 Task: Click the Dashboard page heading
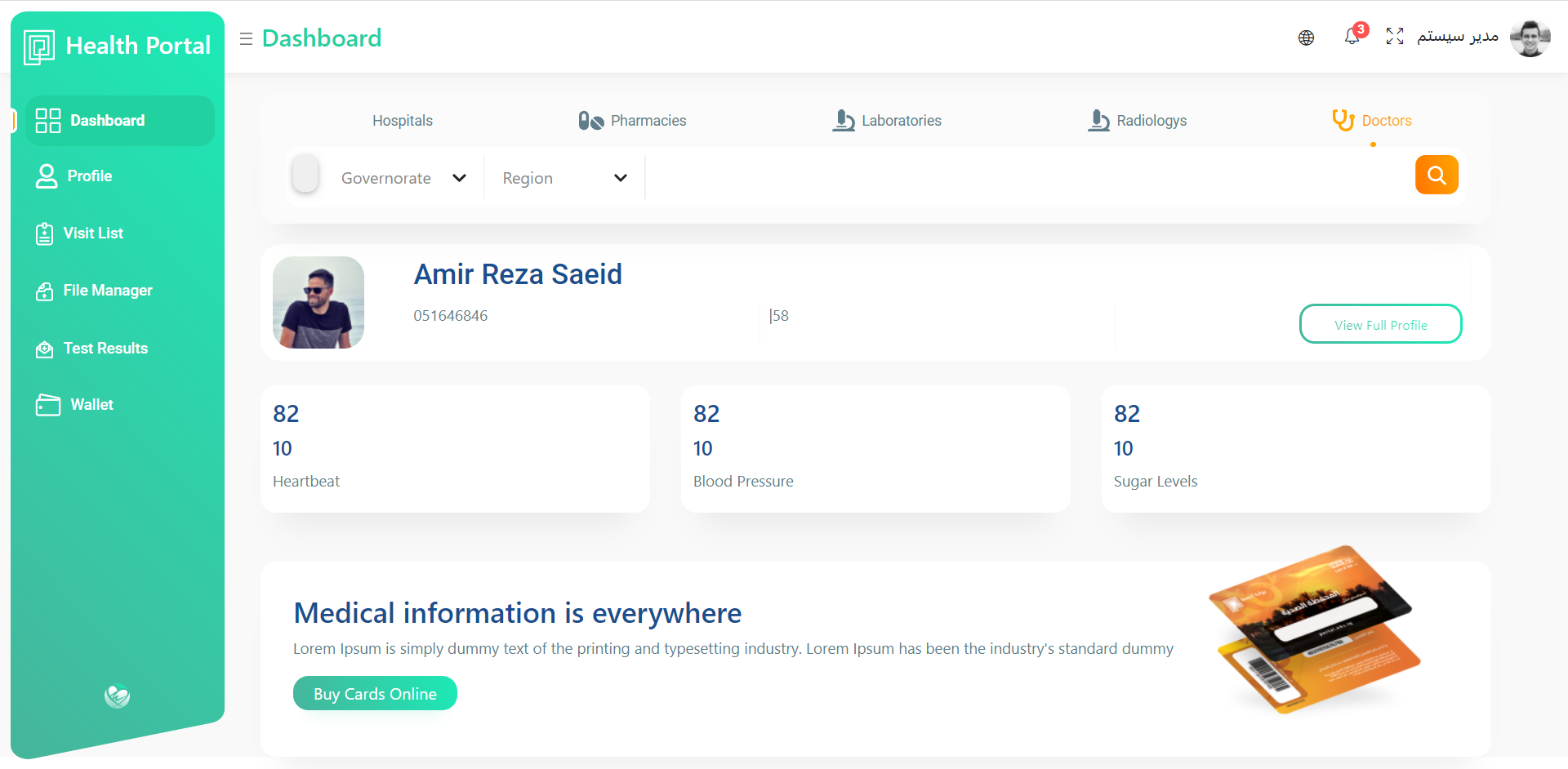(322, 38)
